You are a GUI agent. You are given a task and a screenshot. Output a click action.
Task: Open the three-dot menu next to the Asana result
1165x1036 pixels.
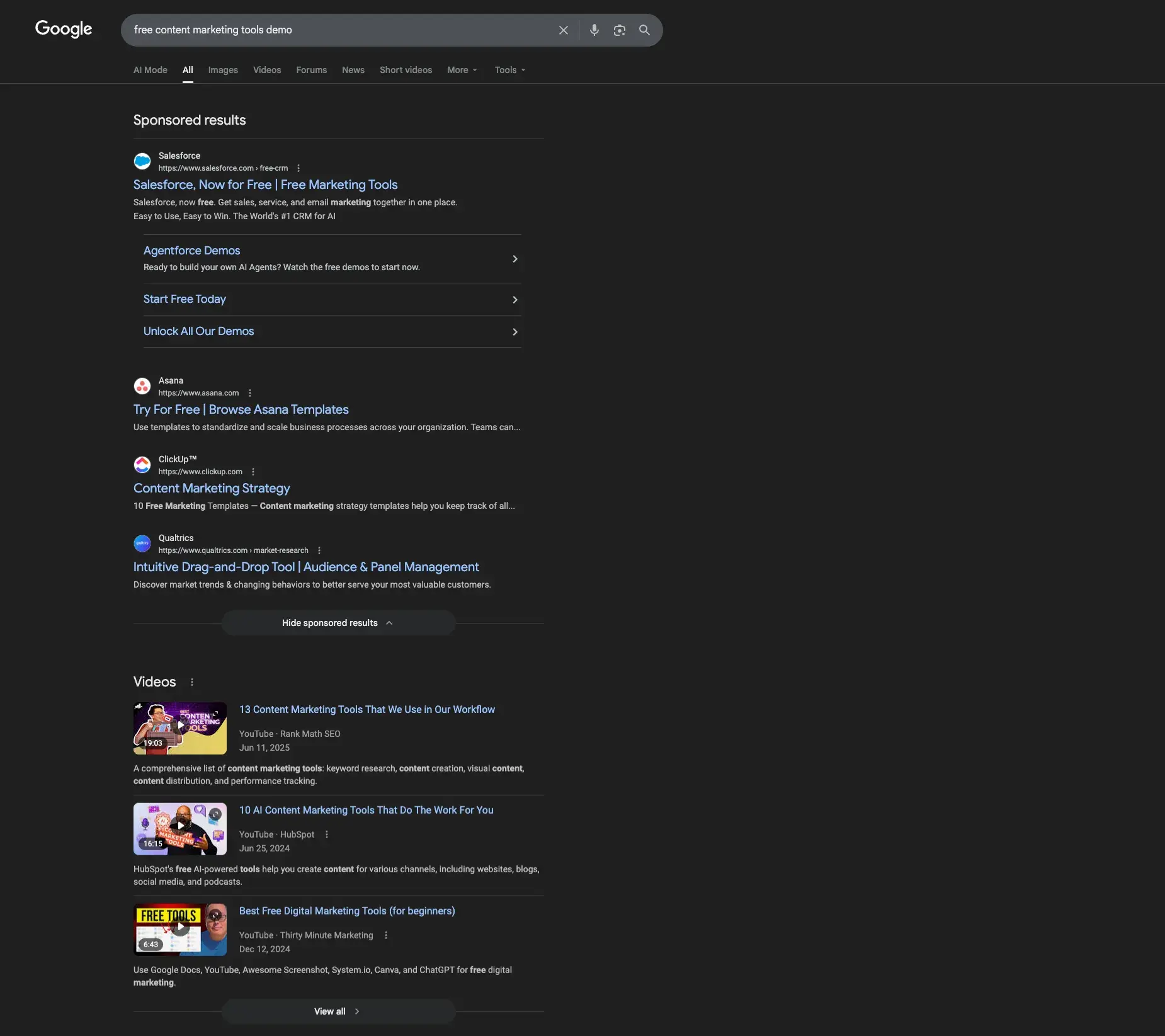250,392
